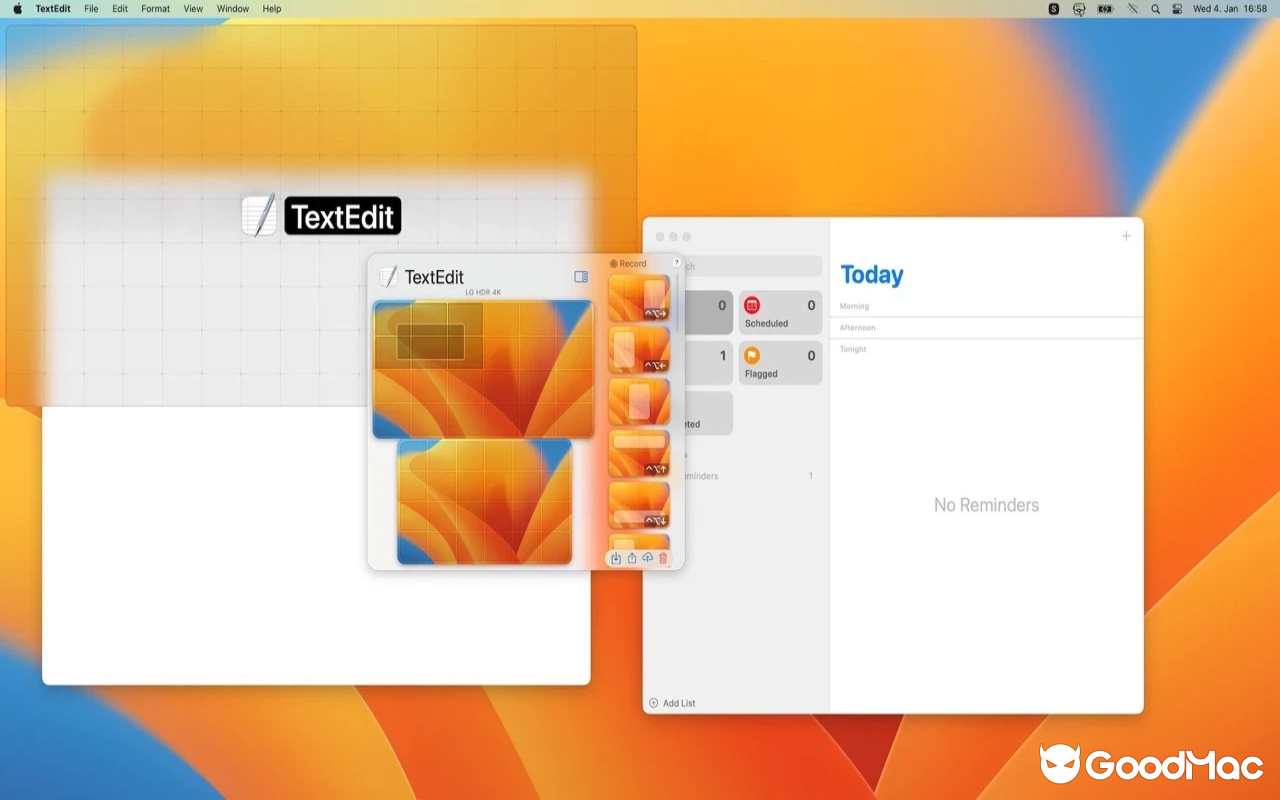The height and width of the screenshot is (800, 1280).
Task: Click the import icon in popup bottom toolbar
Action: coord(616,558)
